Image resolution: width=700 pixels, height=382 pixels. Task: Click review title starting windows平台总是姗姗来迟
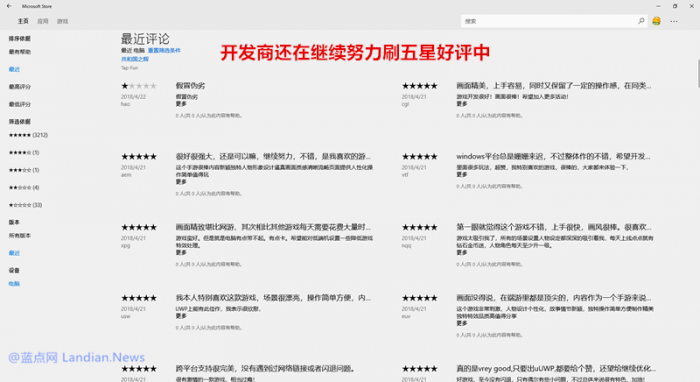553,157
